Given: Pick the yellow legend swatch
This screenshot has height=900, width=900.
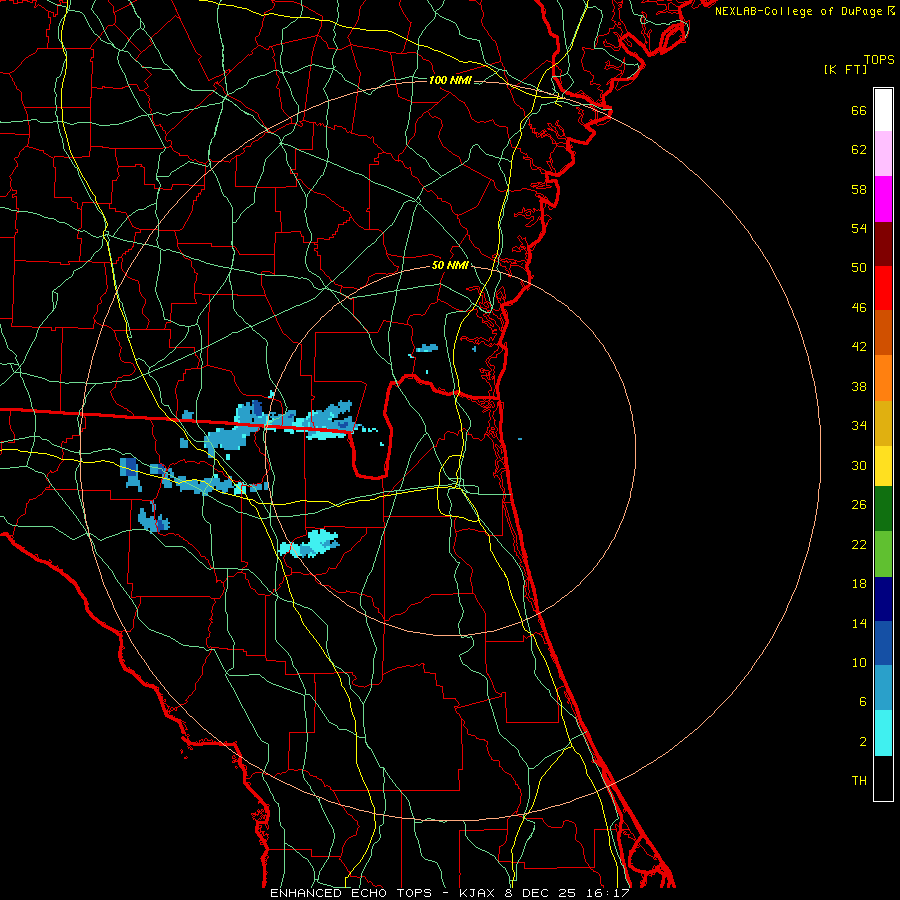Looking at the screenshot, I should [x=883, y=466].
